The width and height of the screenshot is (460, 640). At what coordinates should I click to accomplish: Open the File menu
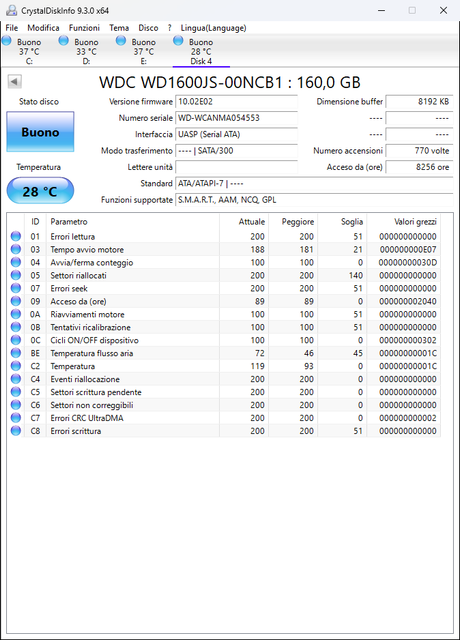pos(11,28)
